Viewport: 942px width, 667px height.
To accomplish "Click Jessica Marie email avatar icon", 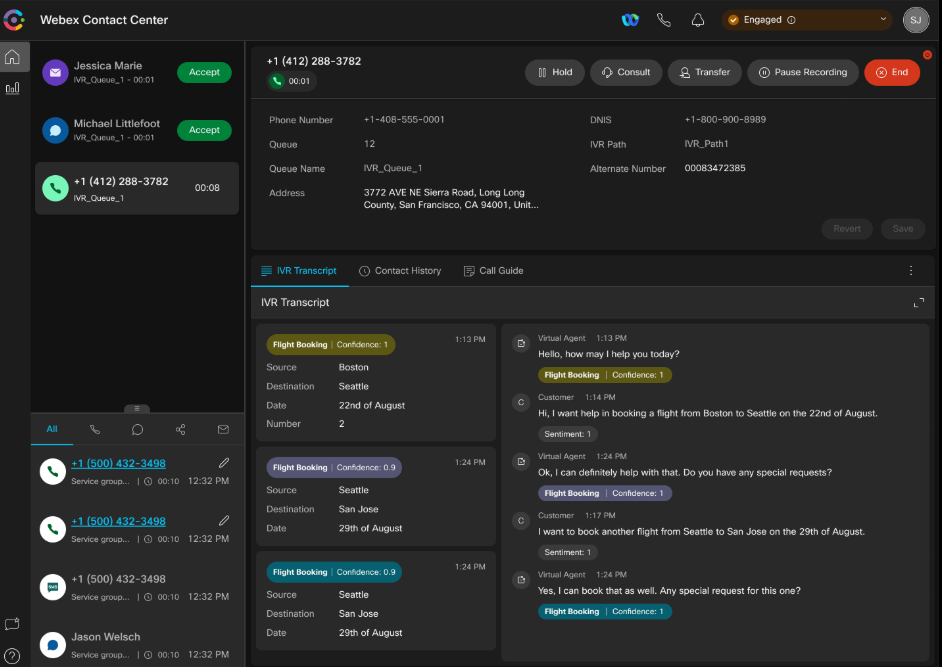I will (x=55, y=73).
